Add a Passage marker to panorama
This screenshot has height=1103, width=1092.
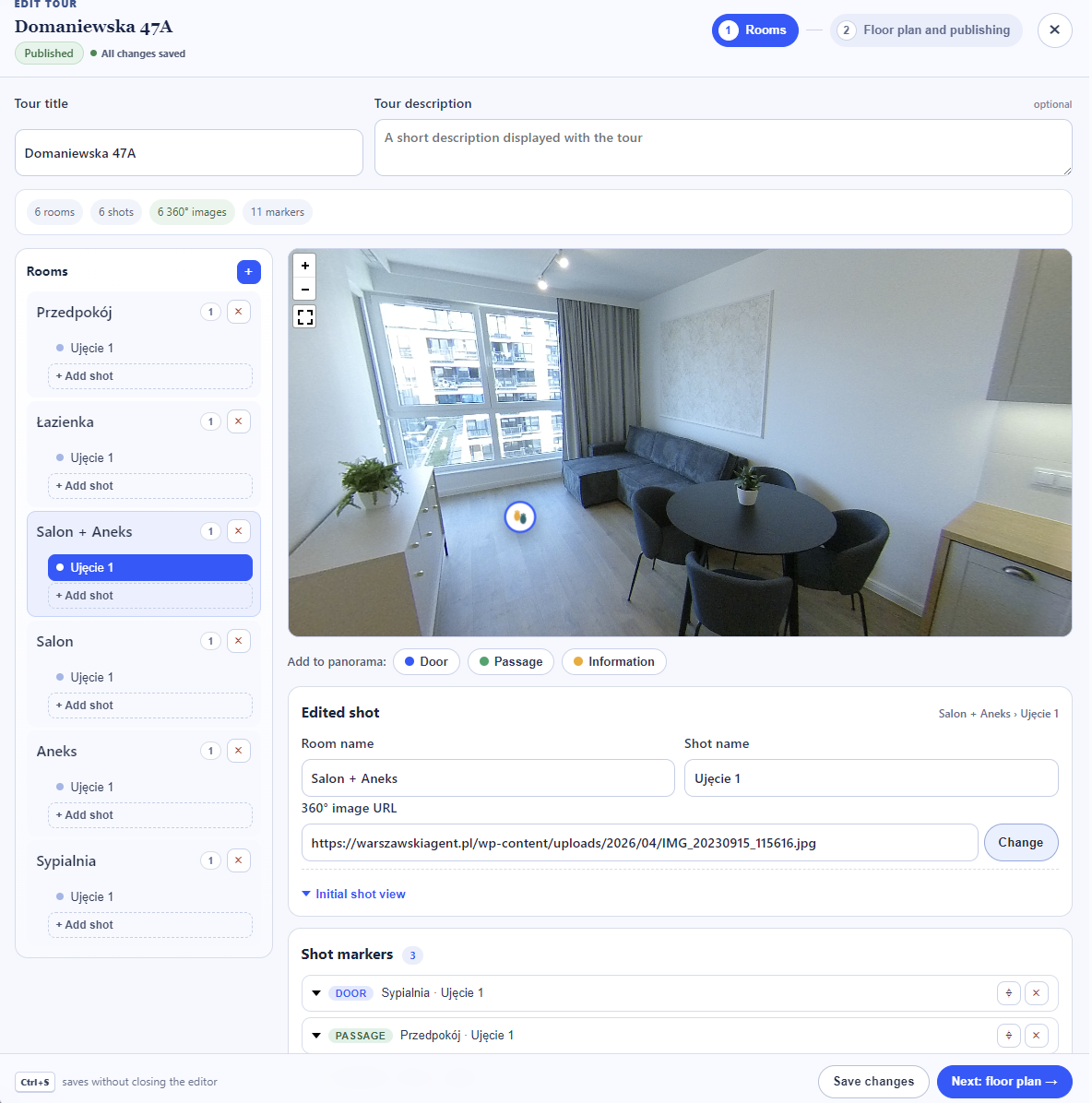511,662
